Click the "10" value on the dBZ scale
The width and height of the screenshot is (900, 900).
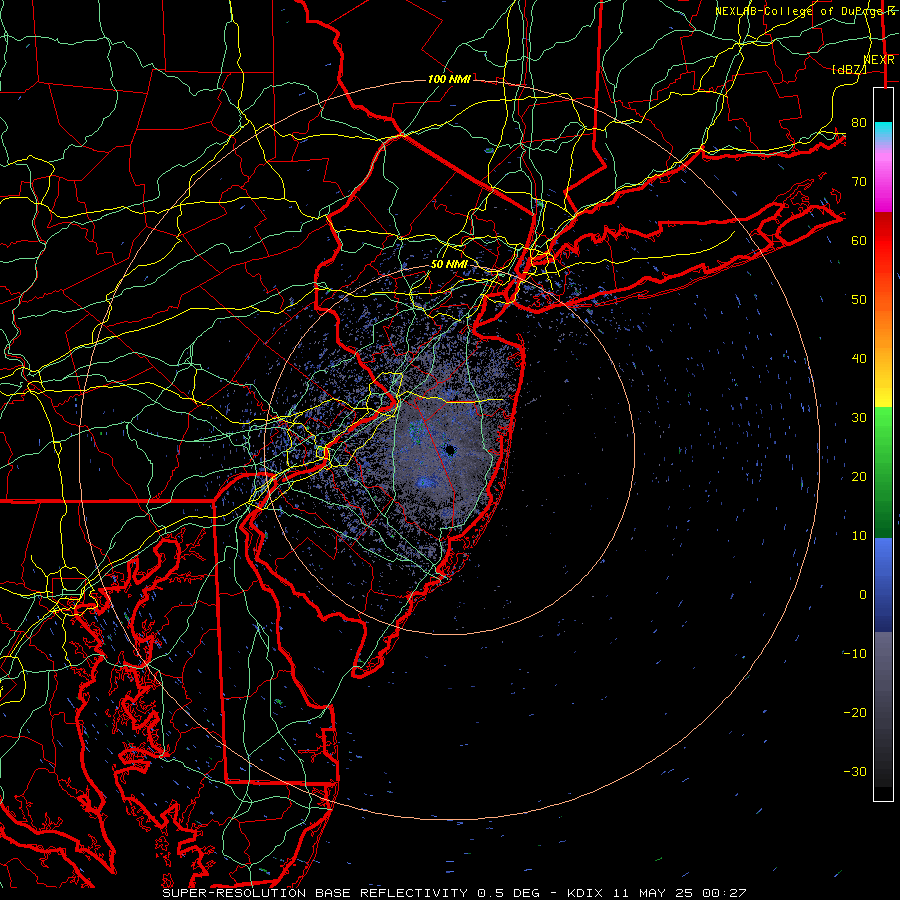[x=859, y=536]
